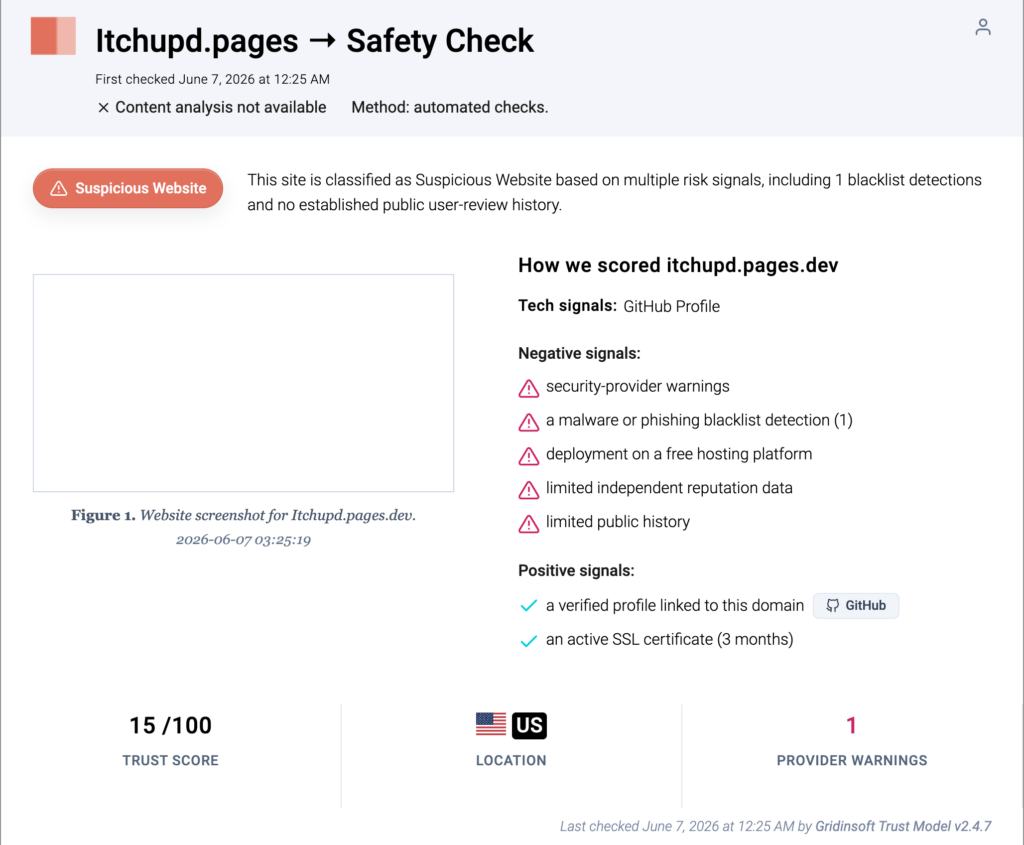
Task: Open the GitHub profile badge
Action: (x=856, y=605)
